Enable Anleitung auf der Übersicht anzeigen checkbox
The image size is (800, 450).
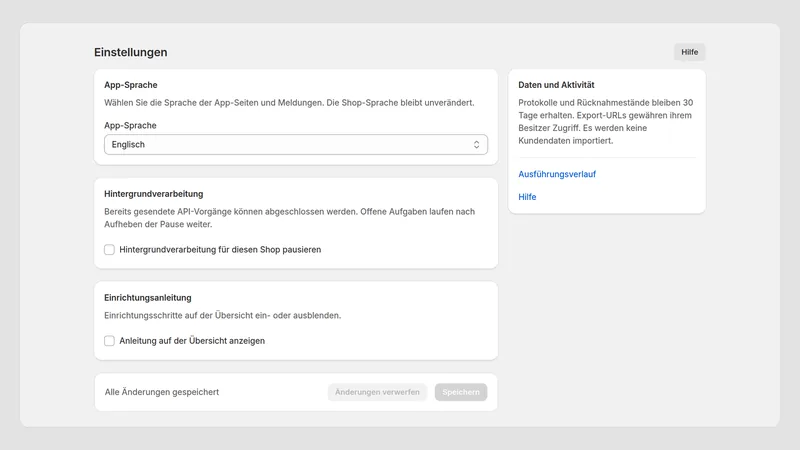(x=109, y=341)
